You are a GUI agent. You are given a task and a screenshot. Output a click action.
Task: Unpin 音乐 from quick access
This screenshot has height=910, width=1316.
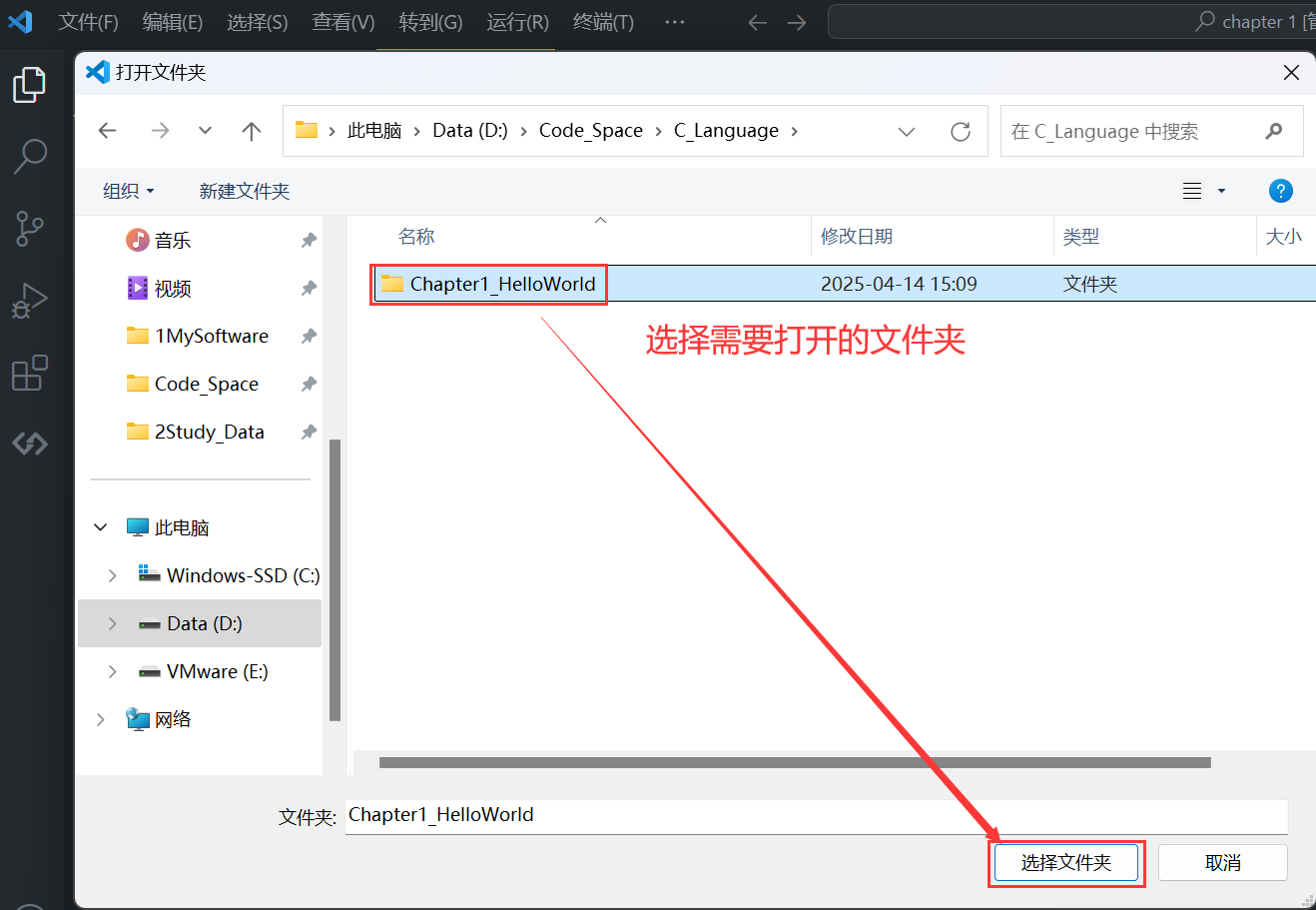pyautogui.click(x=309, y=240)
